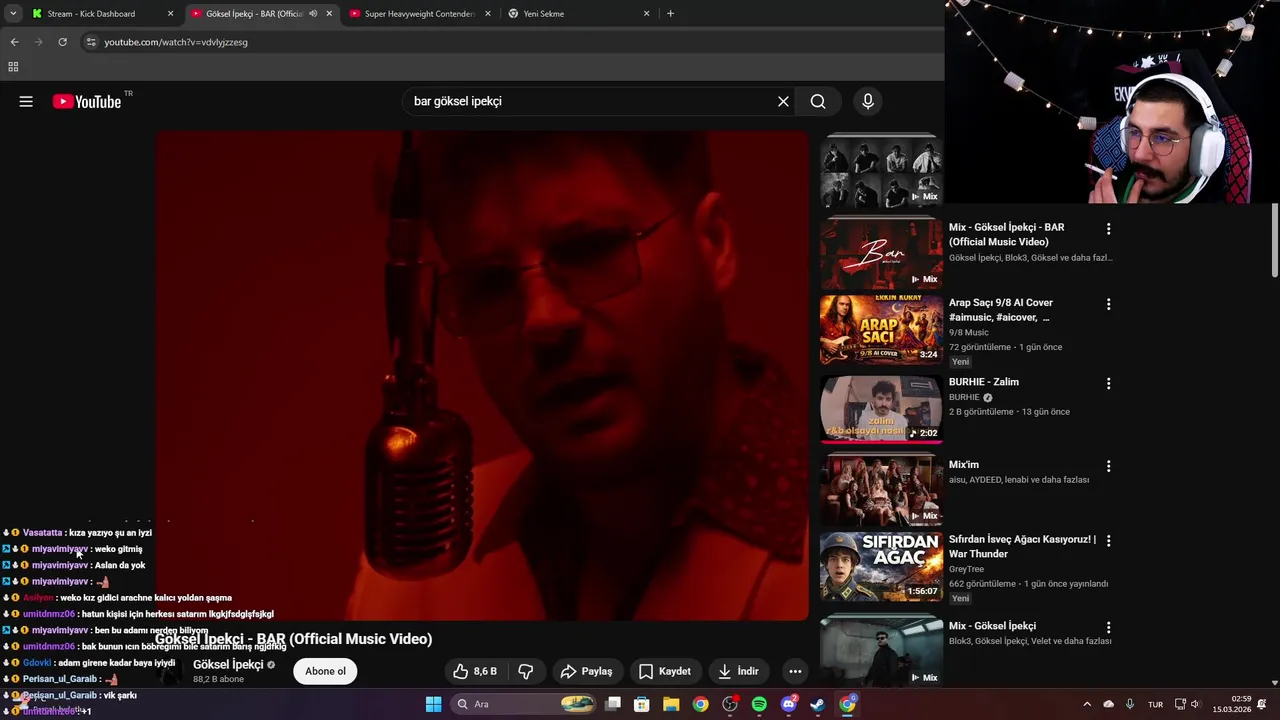Open options for BURHIE - Zalim
This screenshot has width=1280, height=720.
(1108, 383)
